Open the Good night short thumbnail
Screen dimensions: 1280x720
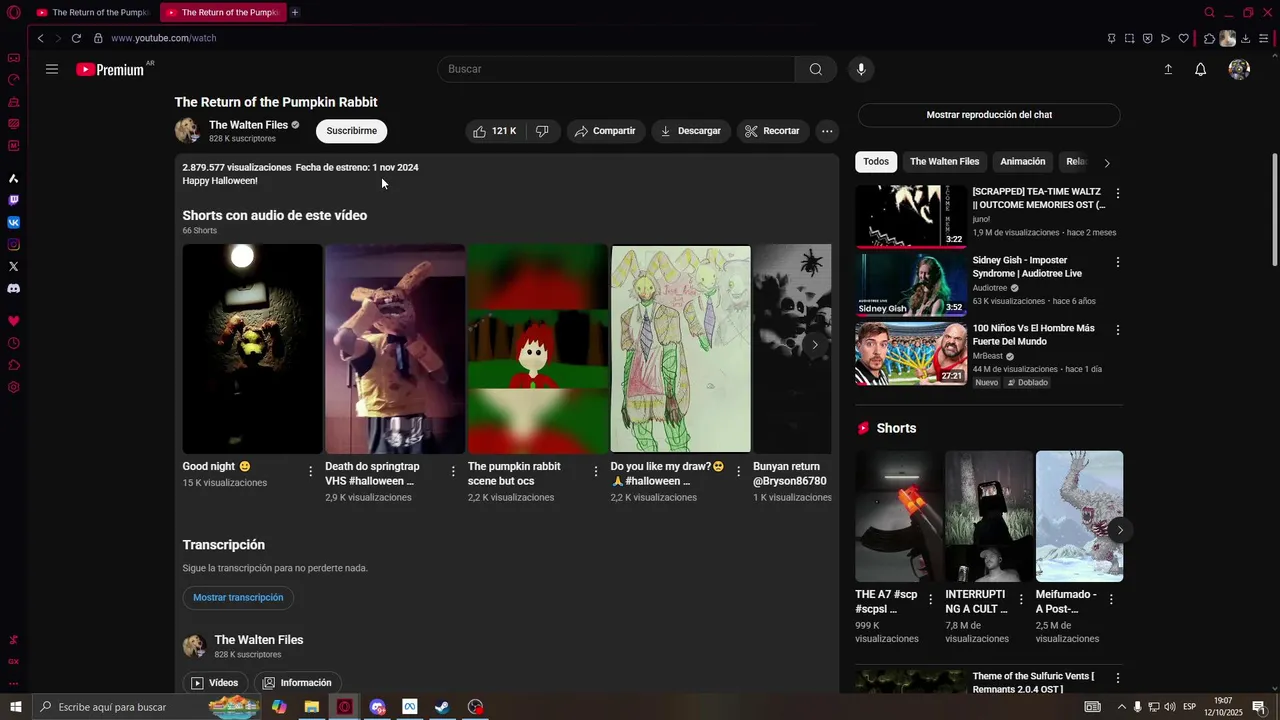[x=252, y=349]
